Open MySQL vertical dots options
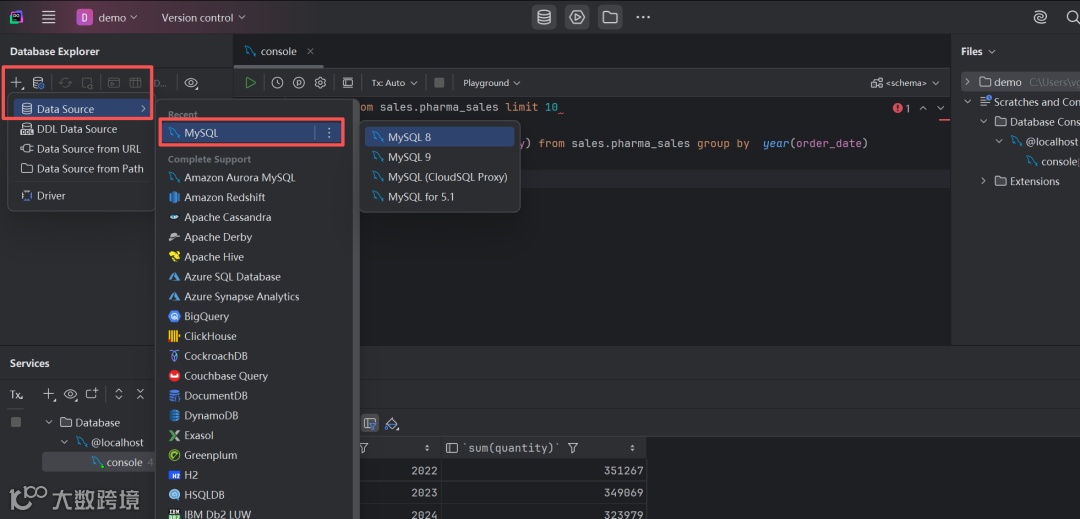 (x=329, y=133)
